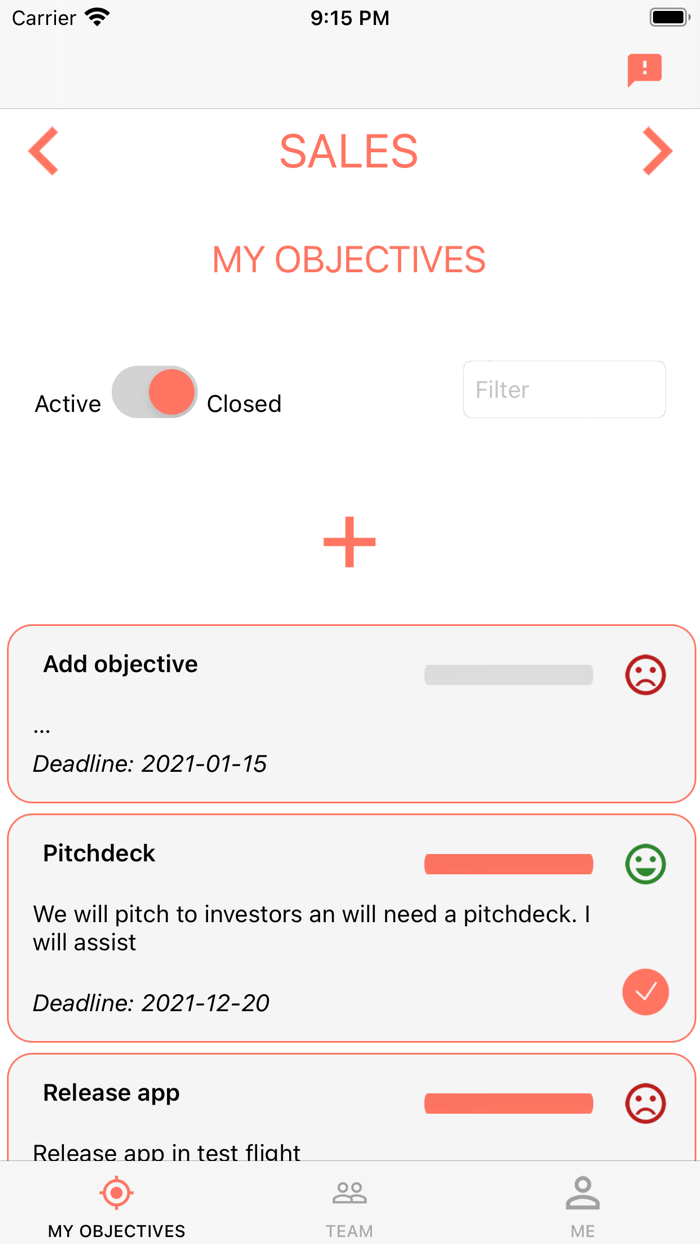Viewport: 700px width, 1244px height.
Task: Go to previous category with left chevron
Action: pos(44,152)
